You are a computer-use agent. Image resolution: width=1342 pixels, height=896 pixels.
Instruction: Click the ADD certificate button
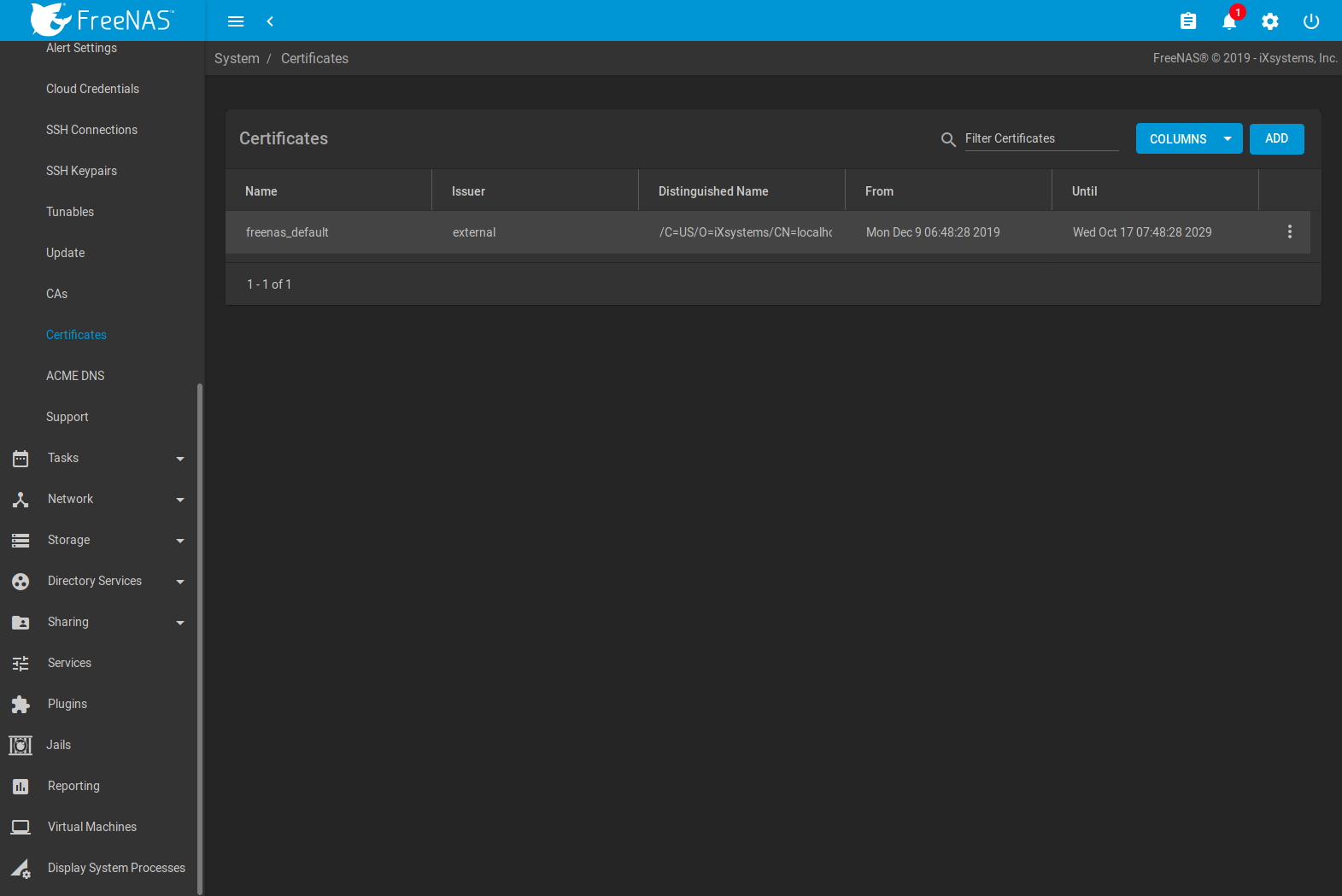coord(1276,139)
